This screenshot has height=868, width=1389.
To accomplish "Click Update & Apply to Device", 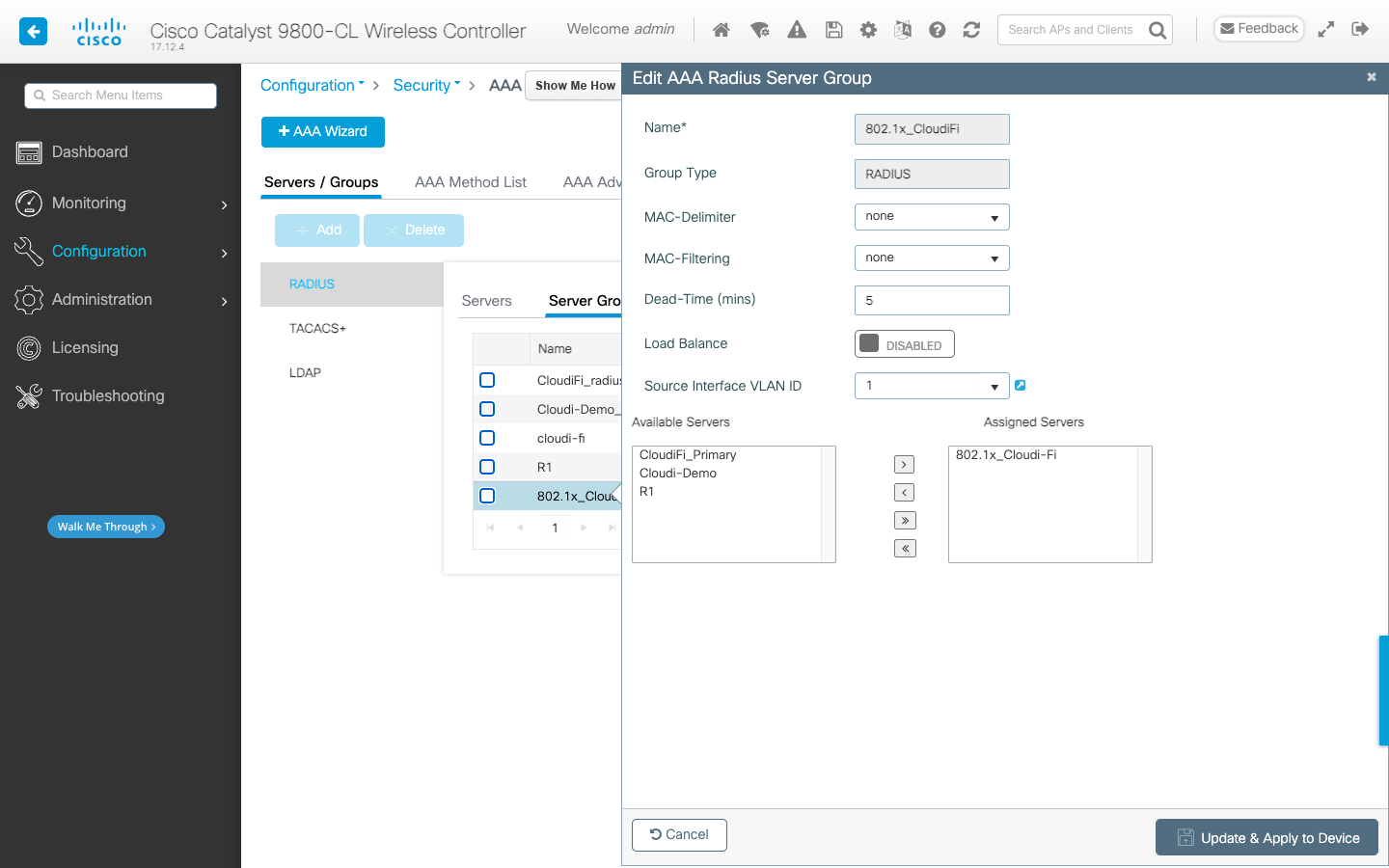I will (x=1266, y=837).
